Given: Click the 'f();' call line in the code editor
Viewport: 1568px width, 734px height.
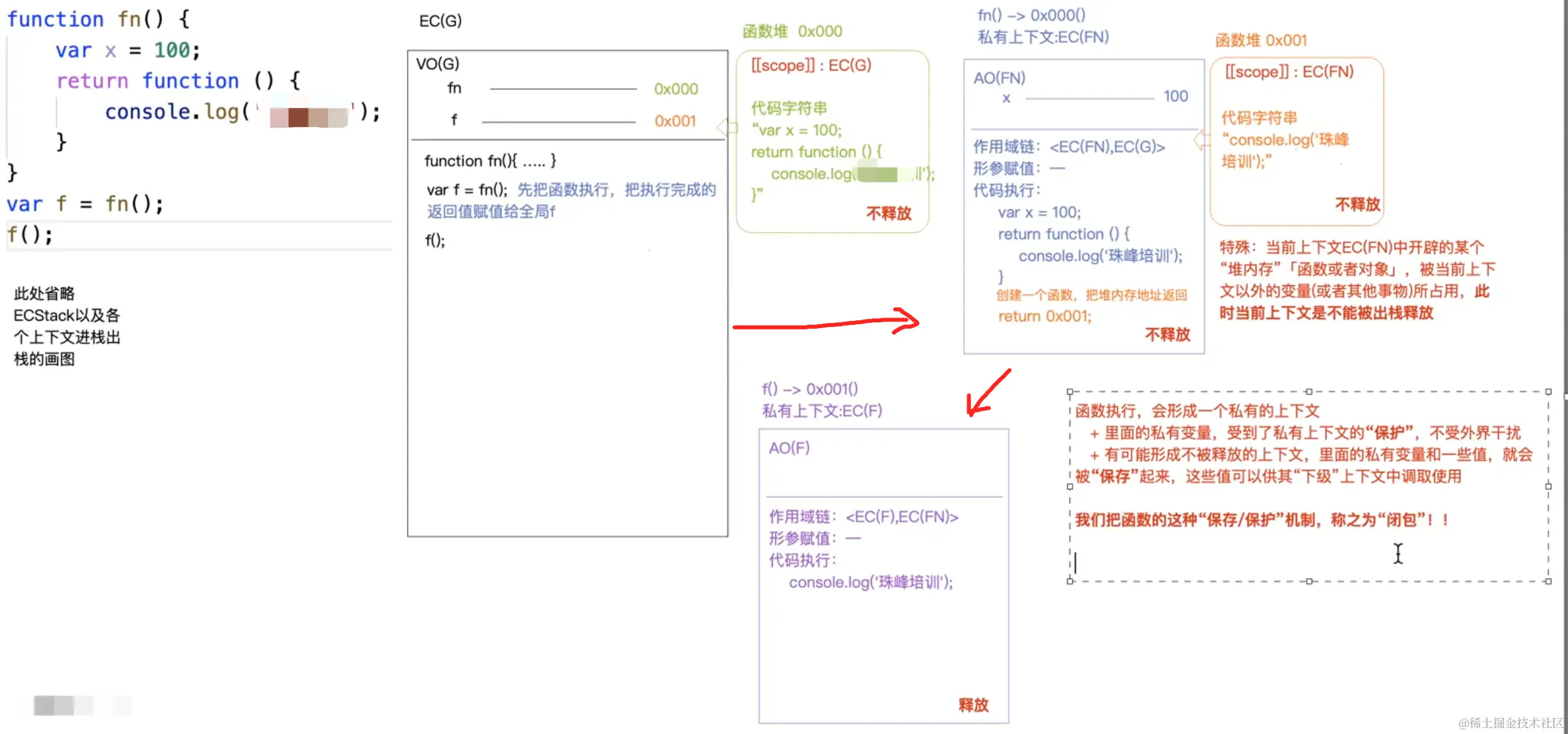Looking at the screenshot, I should tap(30, 234).
